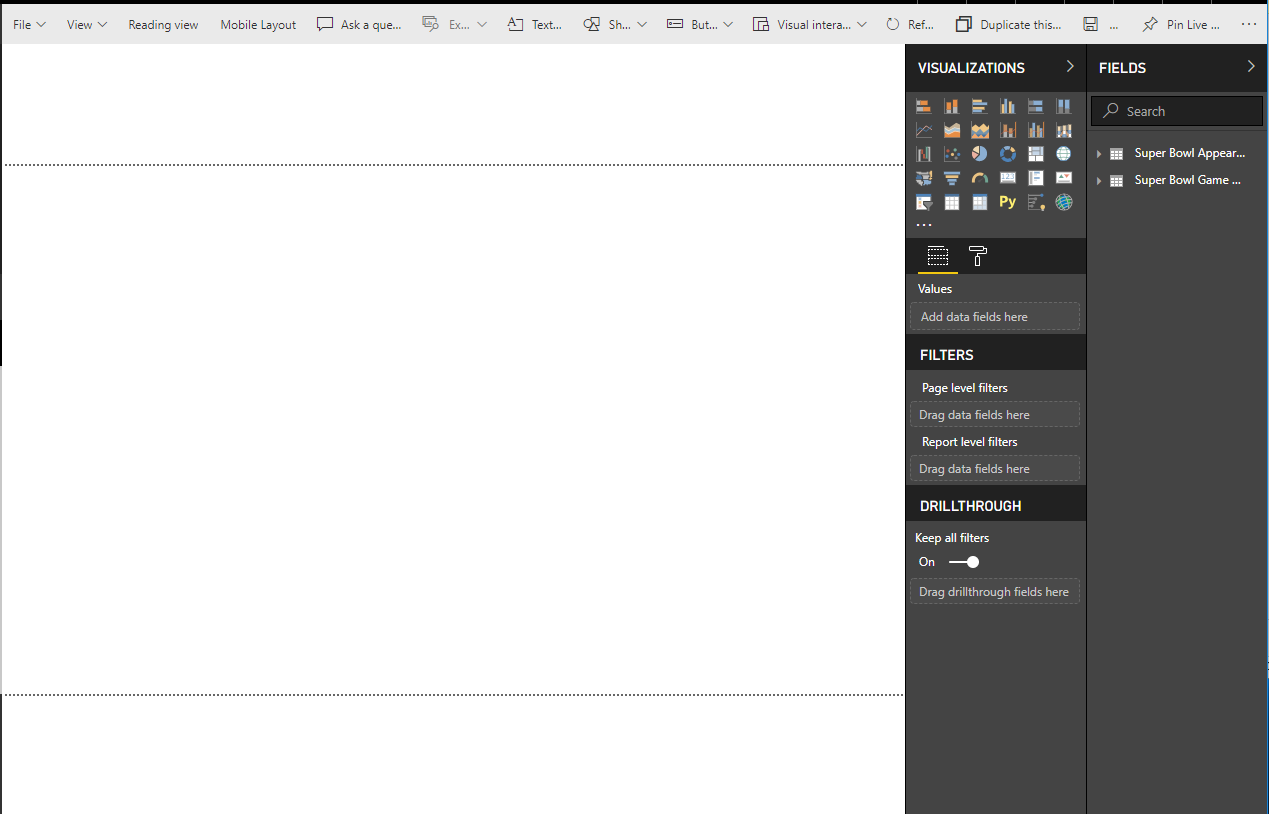
Task: Select the stacked column chart visualization
Action: [952, 106]
